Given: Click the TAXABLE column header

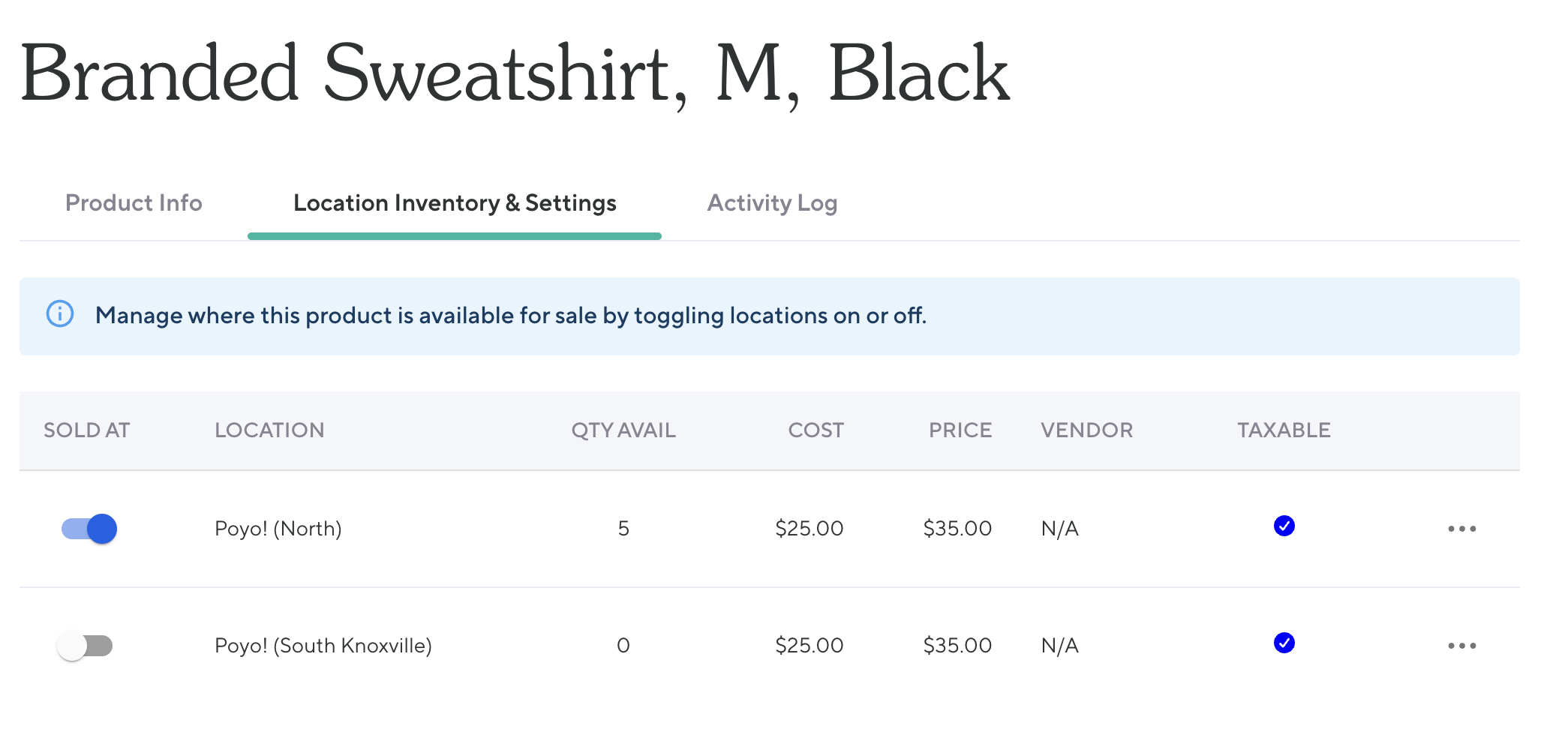Looking at the screenshot, I should click(x=1284, y=430).
